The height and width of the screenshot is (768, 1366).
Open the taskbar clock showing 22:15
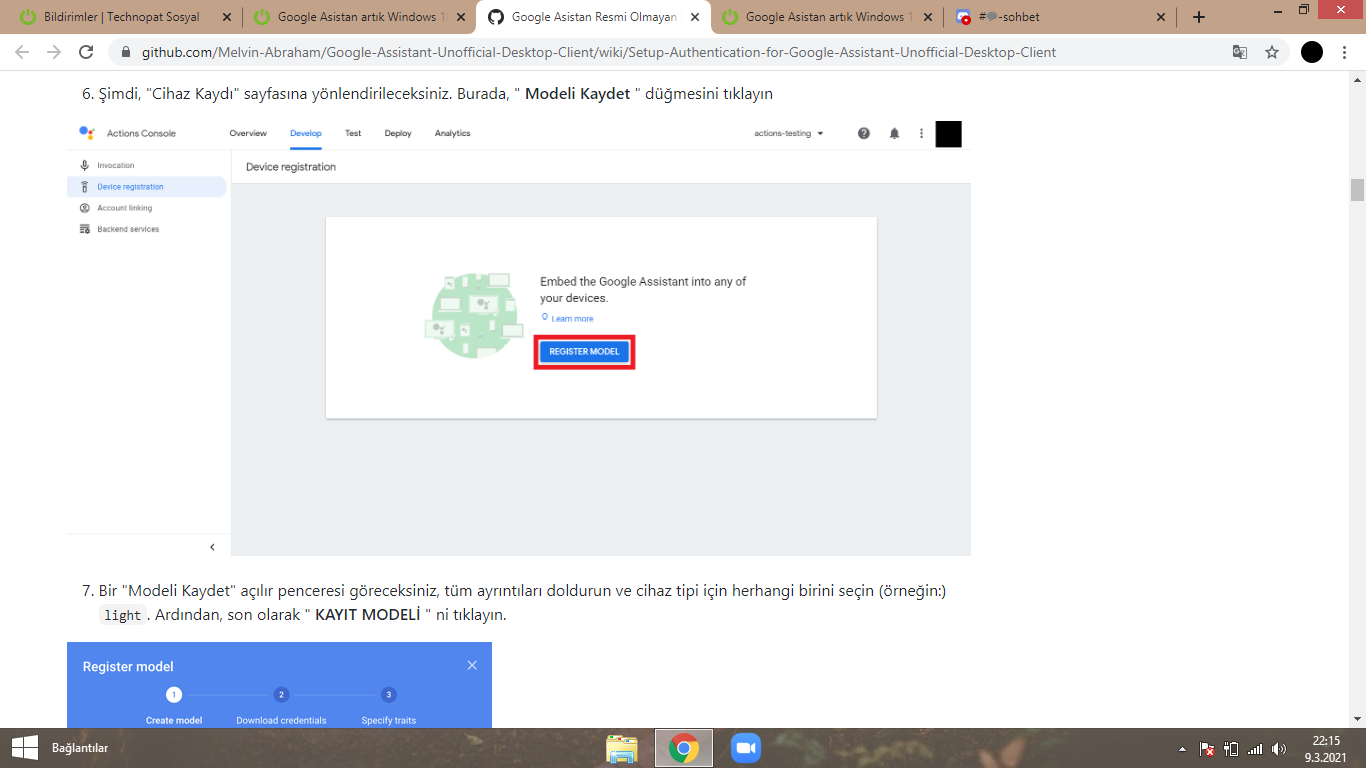coord(1327,748)
